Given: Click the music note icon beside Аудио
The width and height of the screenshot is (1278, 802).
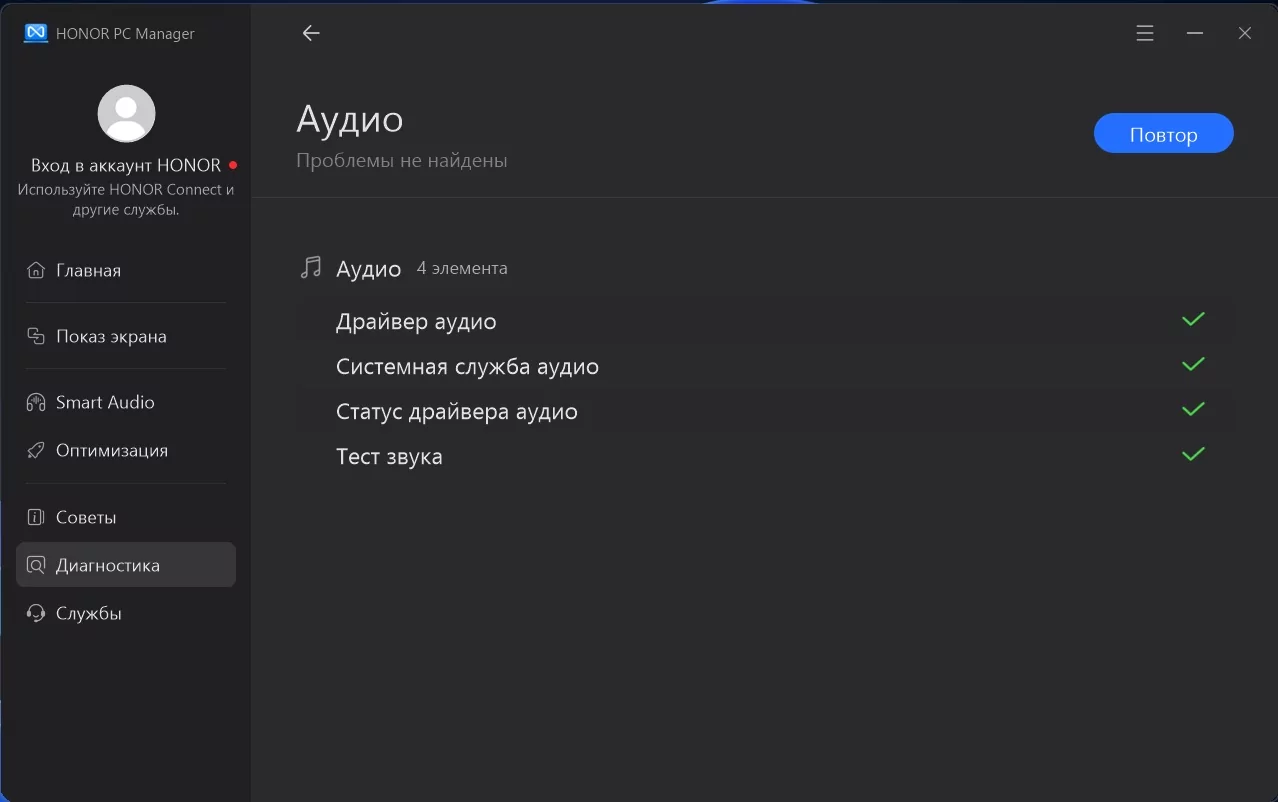Looking at the screenshot, I should [x=311, y=268].
